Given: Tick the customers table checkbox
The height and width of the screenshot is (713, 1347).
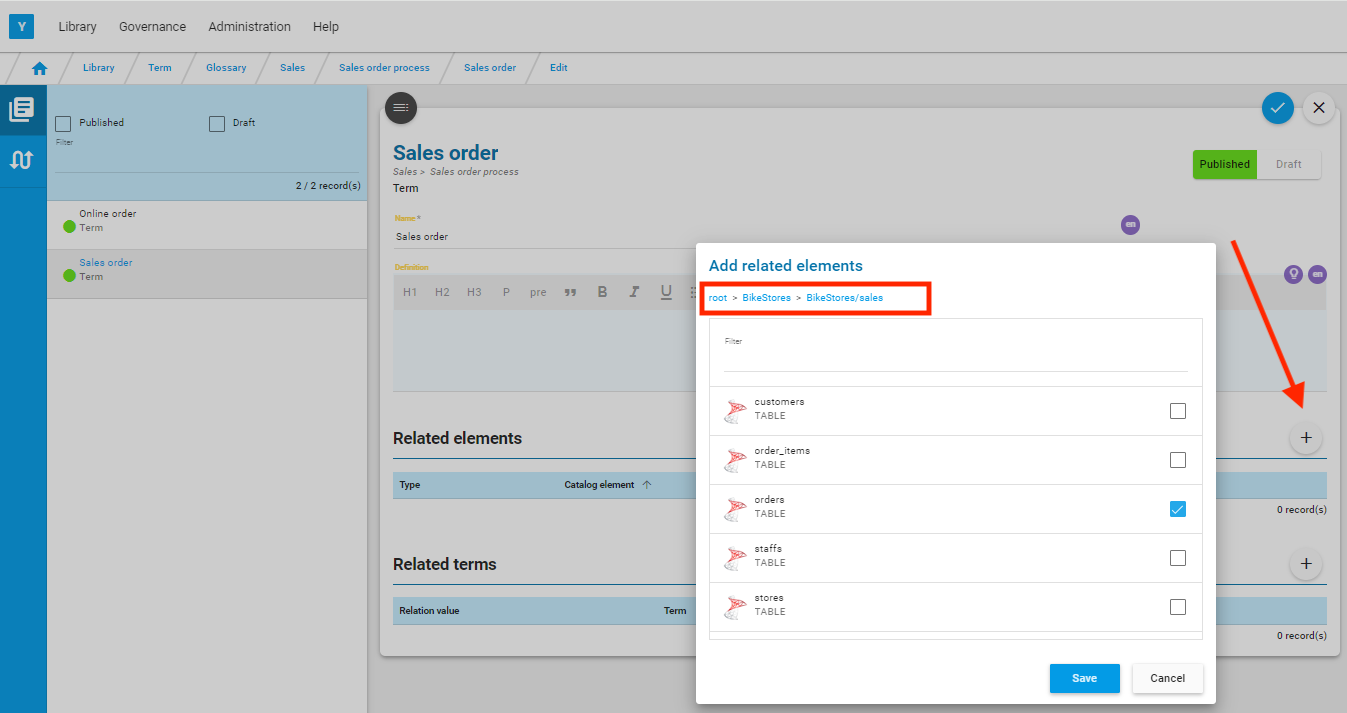Looking at the screenshot, I should pos(1178,411).
